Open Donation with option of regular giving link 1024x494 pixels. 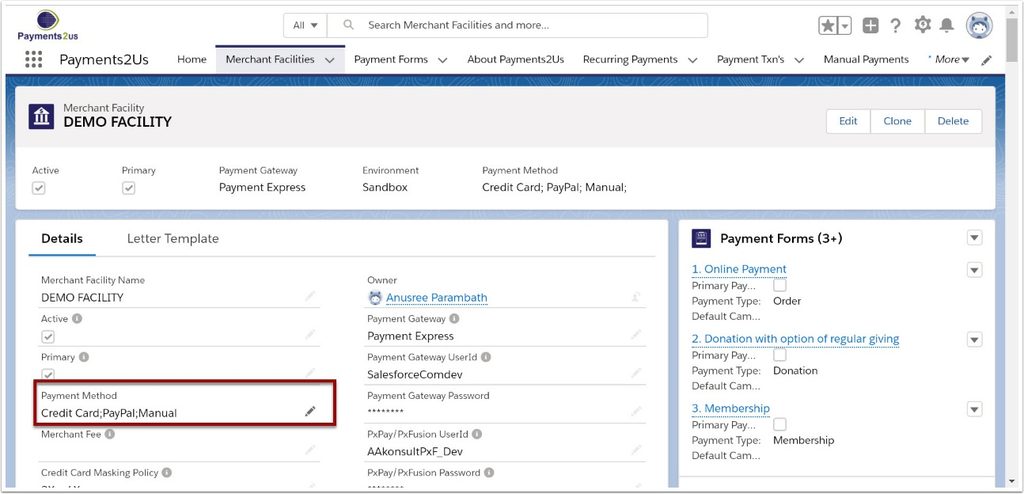[x=795, y=338]
